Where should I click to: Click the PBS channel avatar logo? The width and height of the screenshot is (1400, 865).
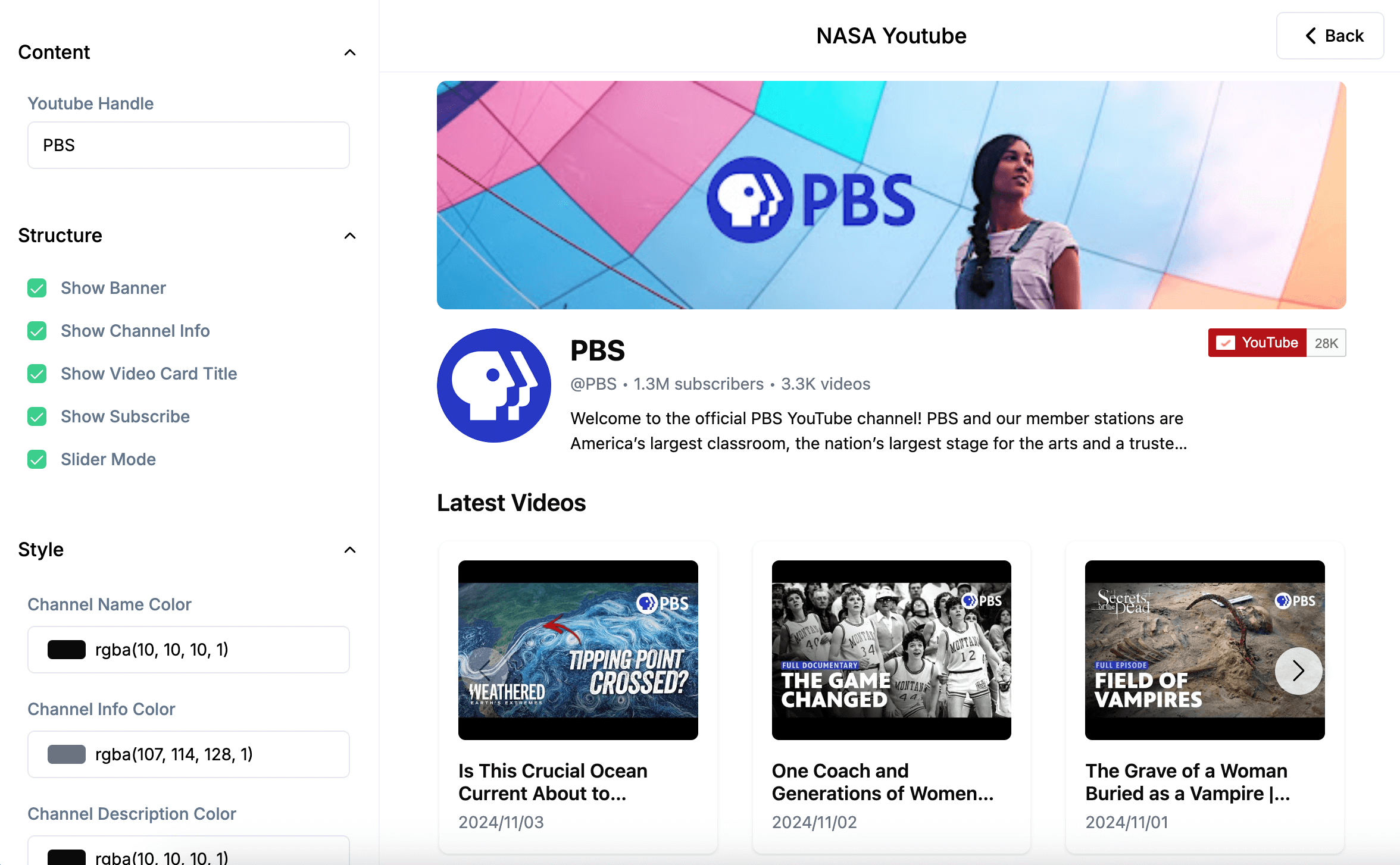pyautogui.click(x=494, y=386)
